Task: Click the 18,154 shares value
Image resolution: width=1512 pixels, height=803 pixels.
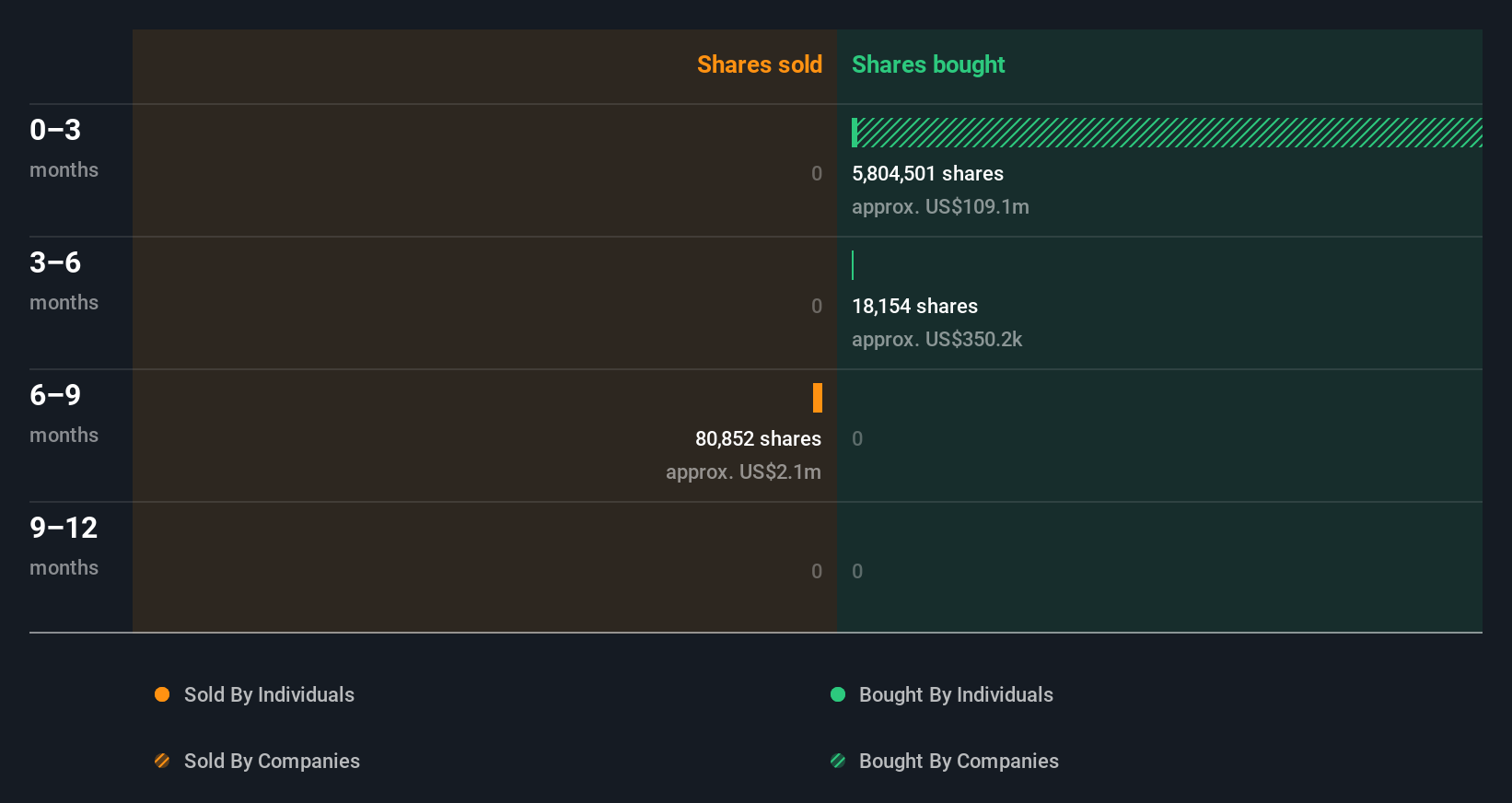Action: tap(914, 306)
